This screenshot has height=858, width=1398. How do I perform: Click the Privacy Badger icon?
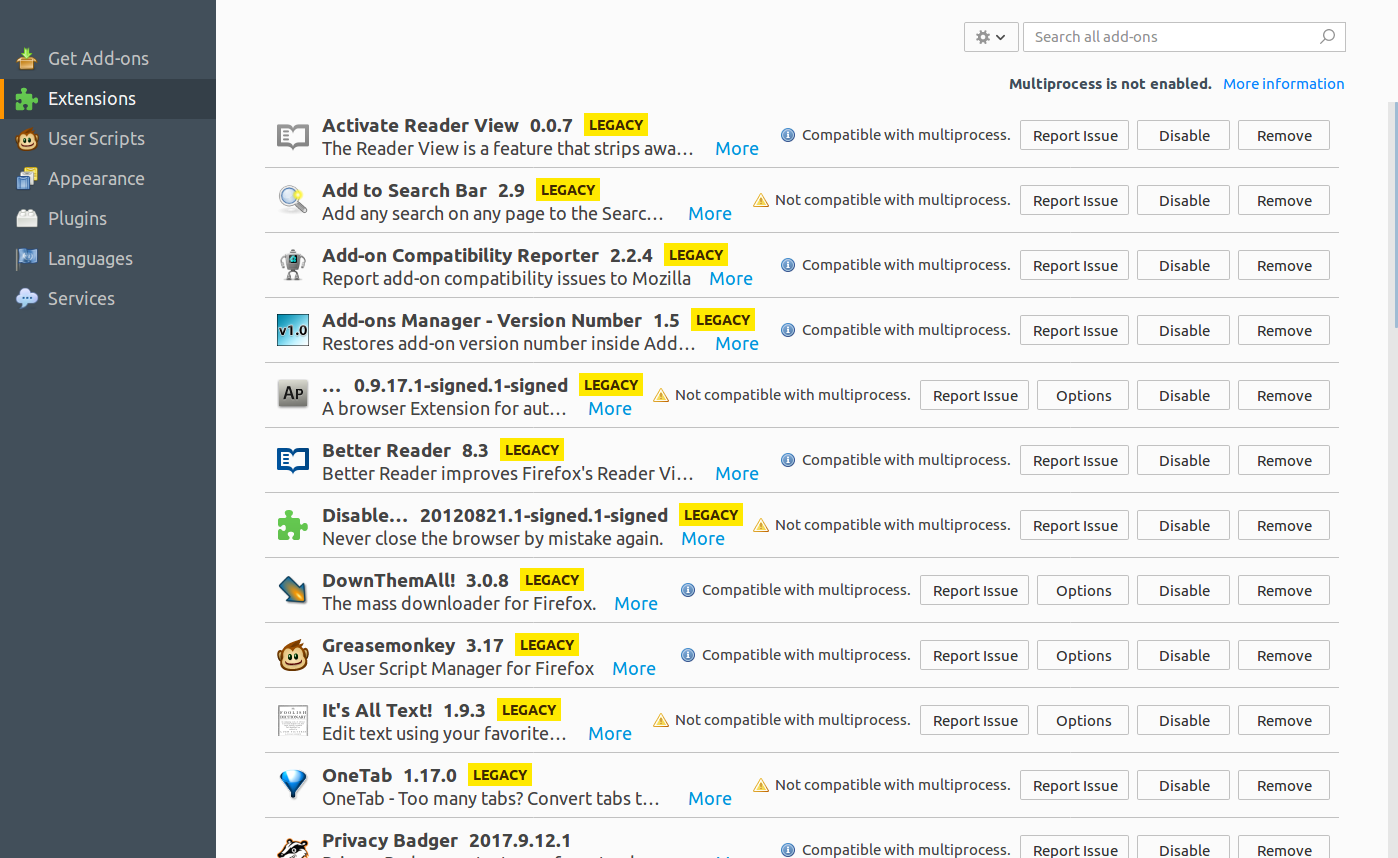pos(293,848)
